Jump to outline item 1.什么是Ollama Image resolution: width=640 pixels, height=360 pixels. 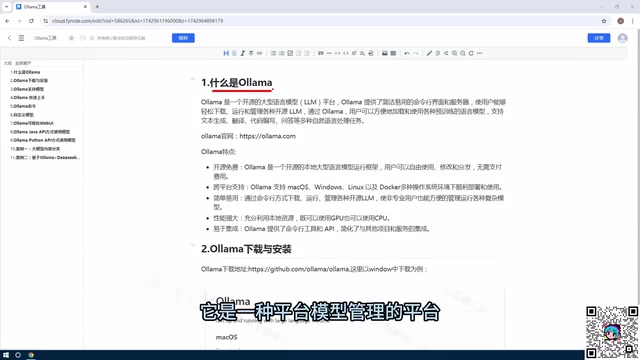click(x=25, y=72)
